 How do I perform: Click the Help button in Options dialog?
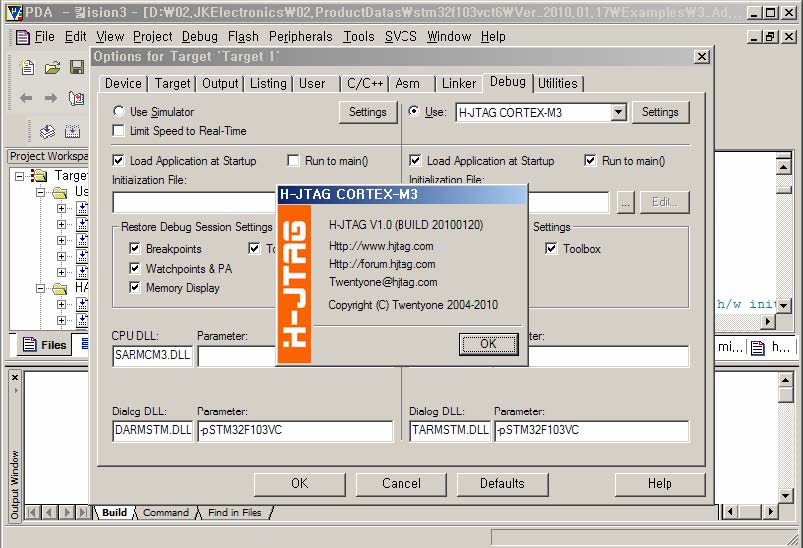[x=660, y=484]
